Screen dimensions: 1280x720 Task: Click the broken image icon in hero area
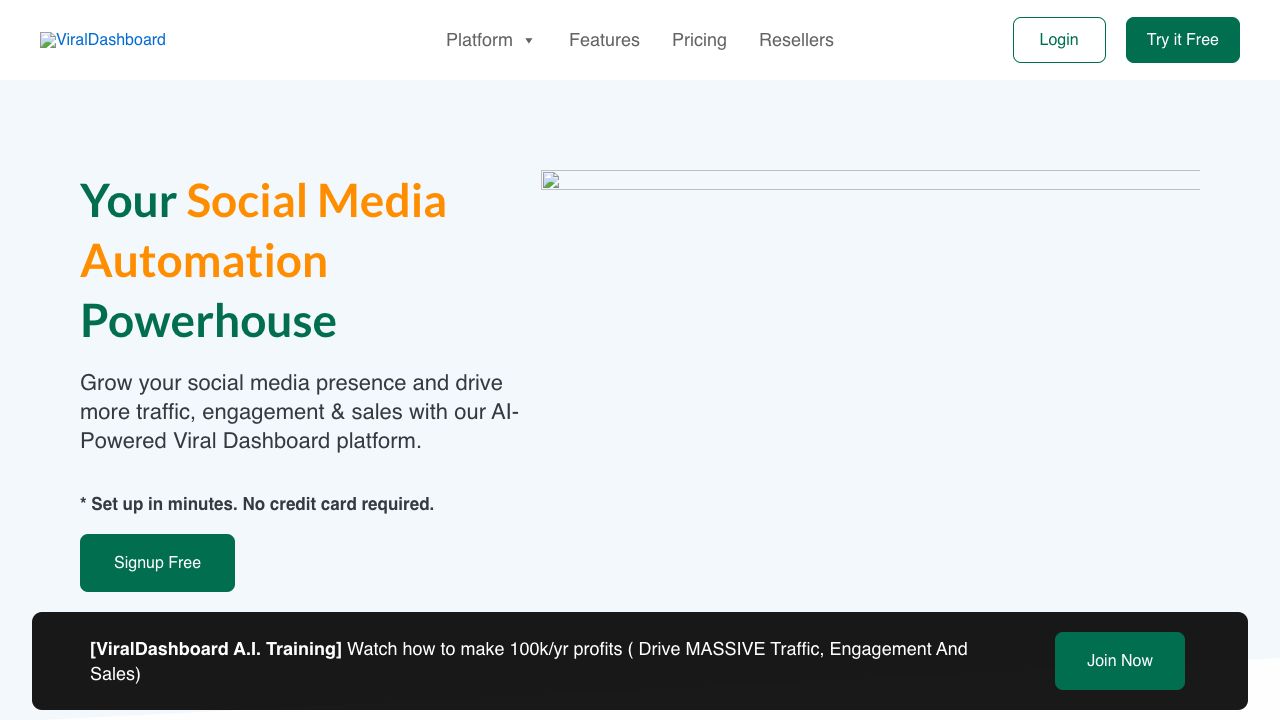point(550,181)
